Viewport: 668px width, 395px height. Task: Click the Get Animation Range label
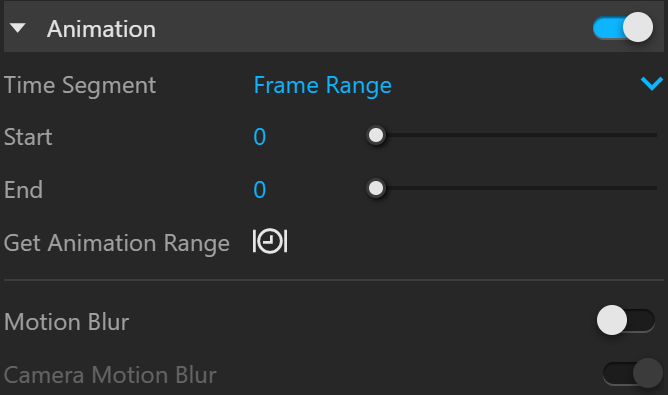tap(117, 243)
